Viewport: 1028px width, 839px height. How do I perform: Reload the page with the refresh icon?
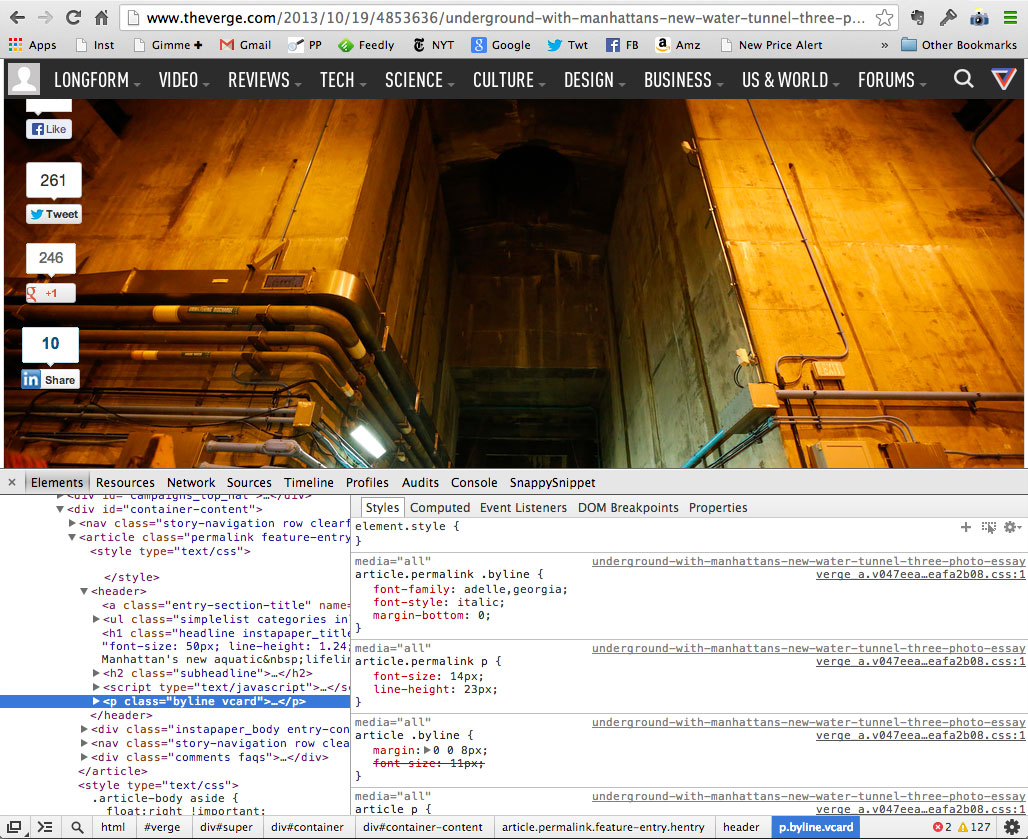(x=73, y=18)
